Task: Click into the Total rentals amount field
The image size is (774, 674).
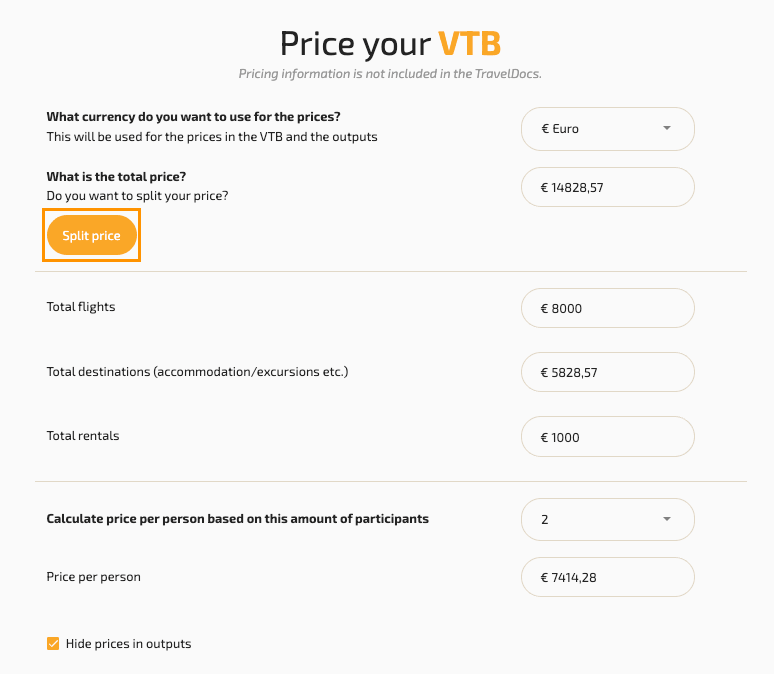Action: [x=608, y=437]
